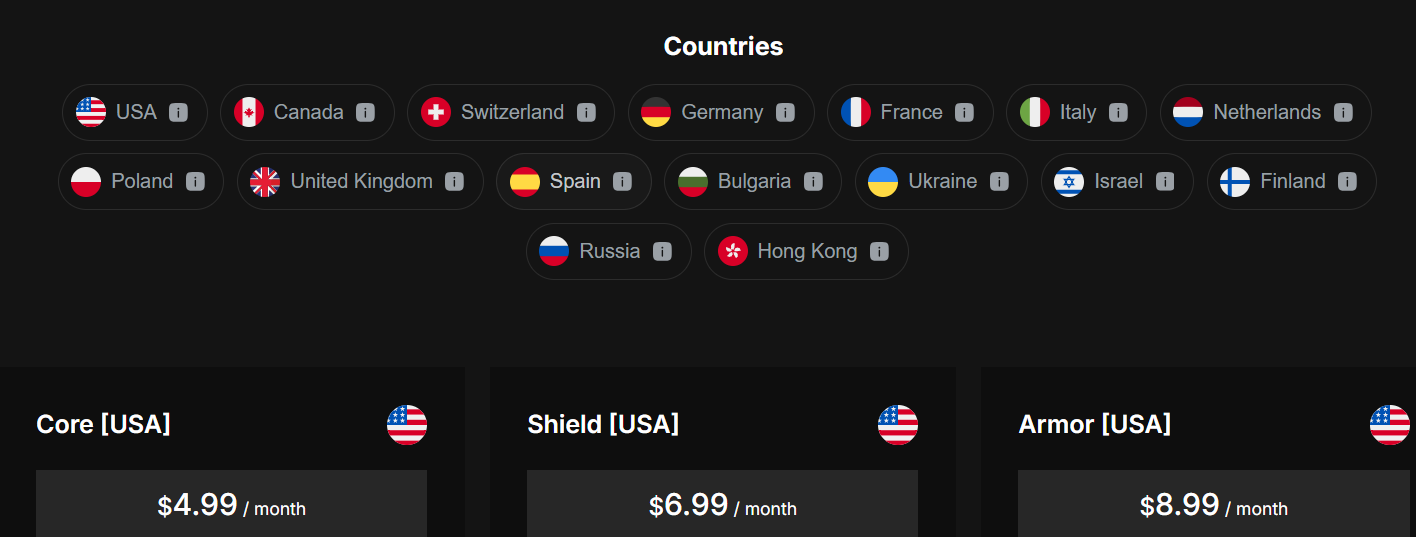Click the Core [USA] plan title
Viewport: 1416px width, 537px height.
tap(103, 424)
